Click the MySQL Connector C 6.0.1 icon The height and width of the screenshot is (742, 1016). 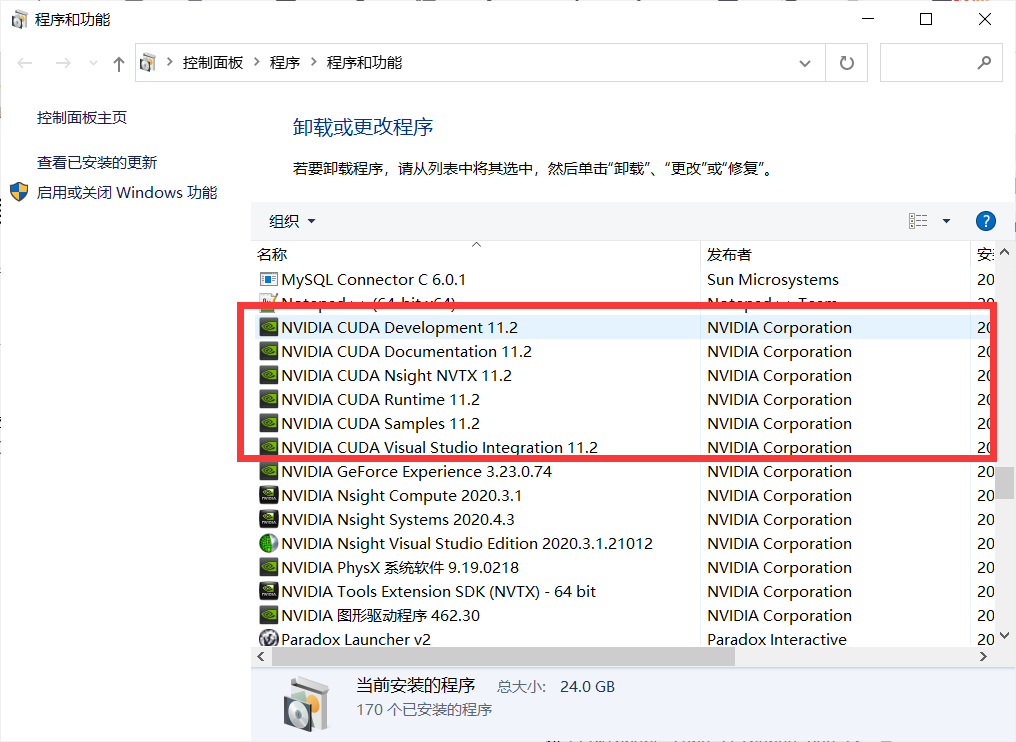(268, 279)
